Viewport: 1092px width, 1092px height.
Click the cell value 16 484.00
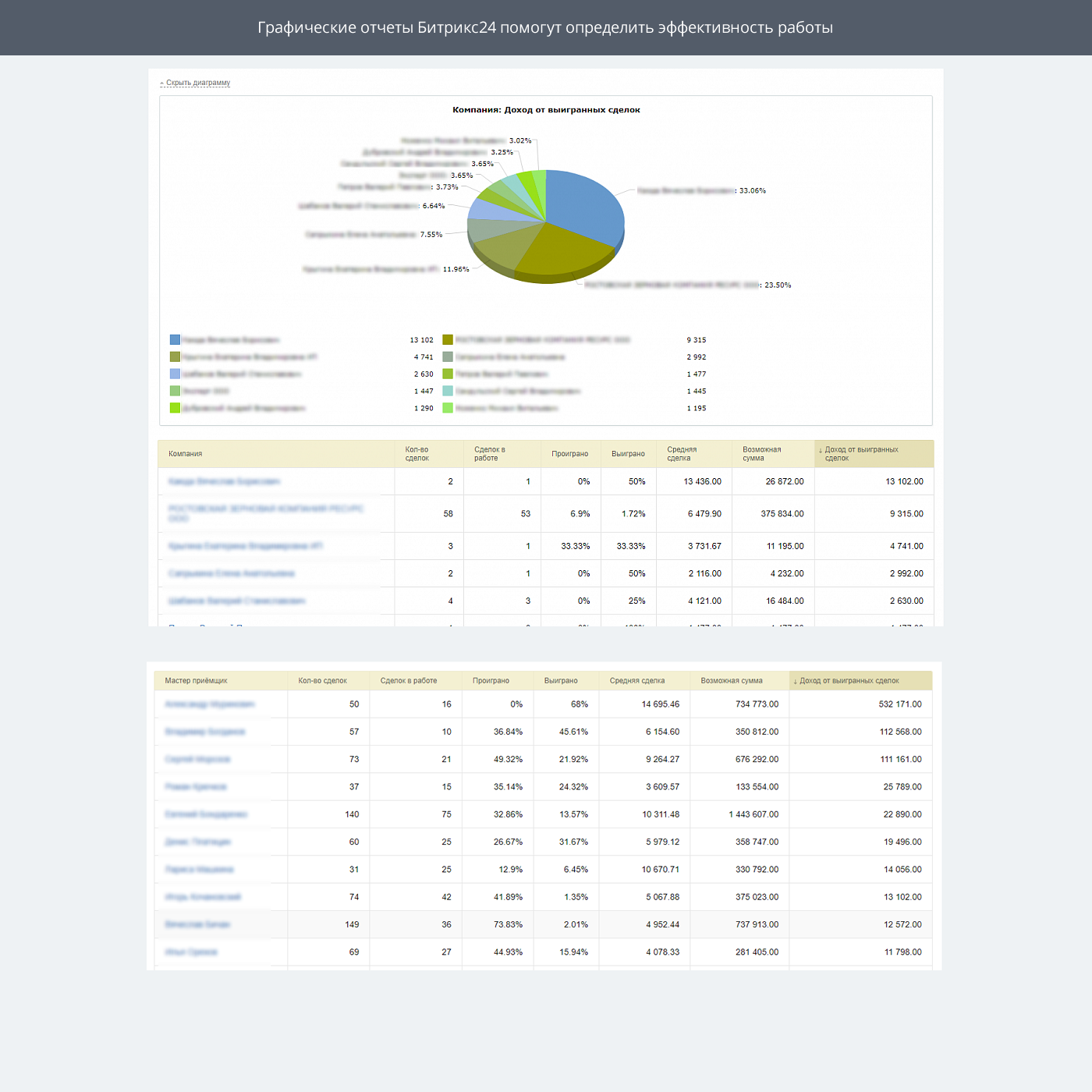coord(784,601)
